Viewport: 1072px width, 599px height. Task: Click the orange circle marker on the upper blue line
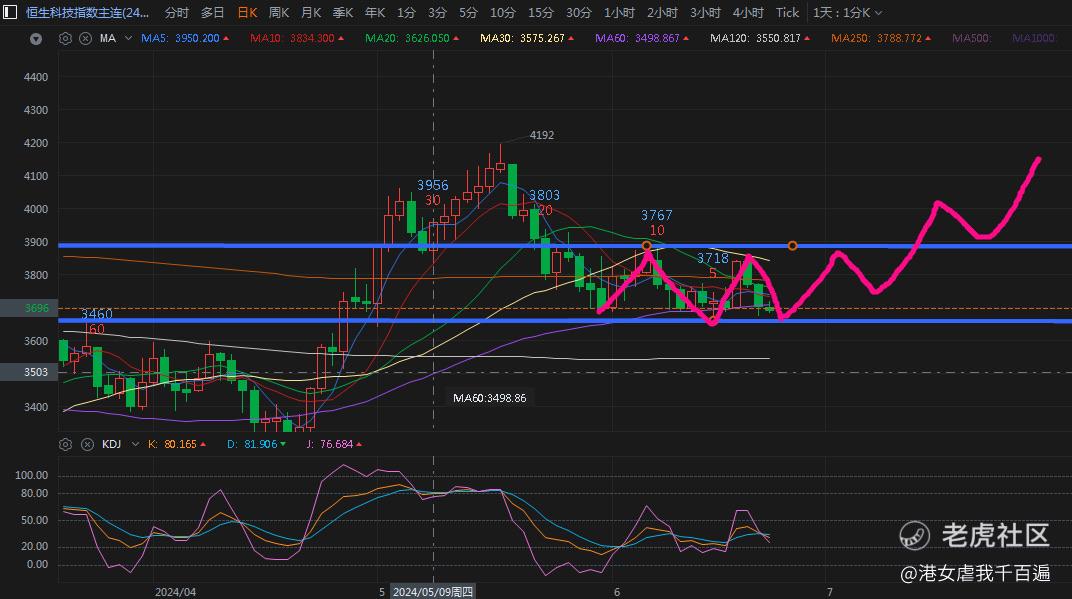[x=792, y=245]
